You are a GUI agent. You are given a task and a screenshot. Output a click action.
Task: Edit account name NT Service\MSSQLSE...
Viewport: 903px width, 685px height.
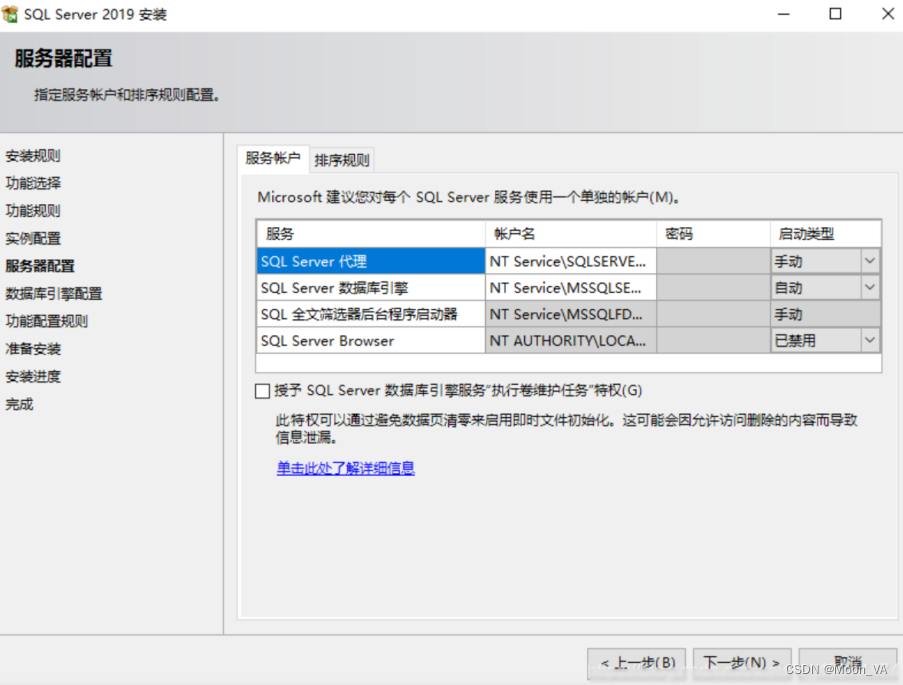pyautogui.click(x=571, y=287)
